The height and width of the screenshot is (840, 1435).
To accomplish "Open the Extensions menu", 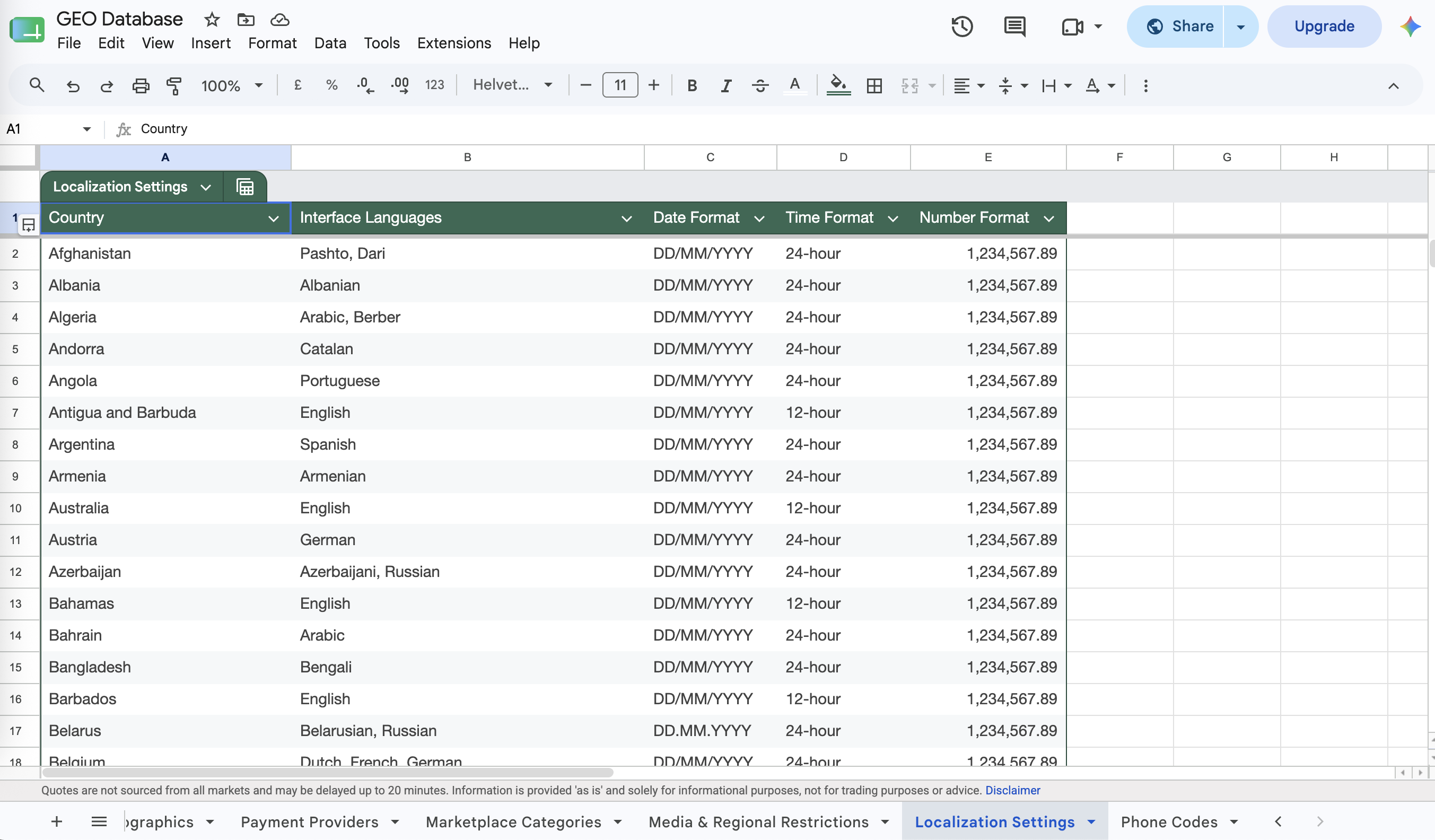I will 454,43.
